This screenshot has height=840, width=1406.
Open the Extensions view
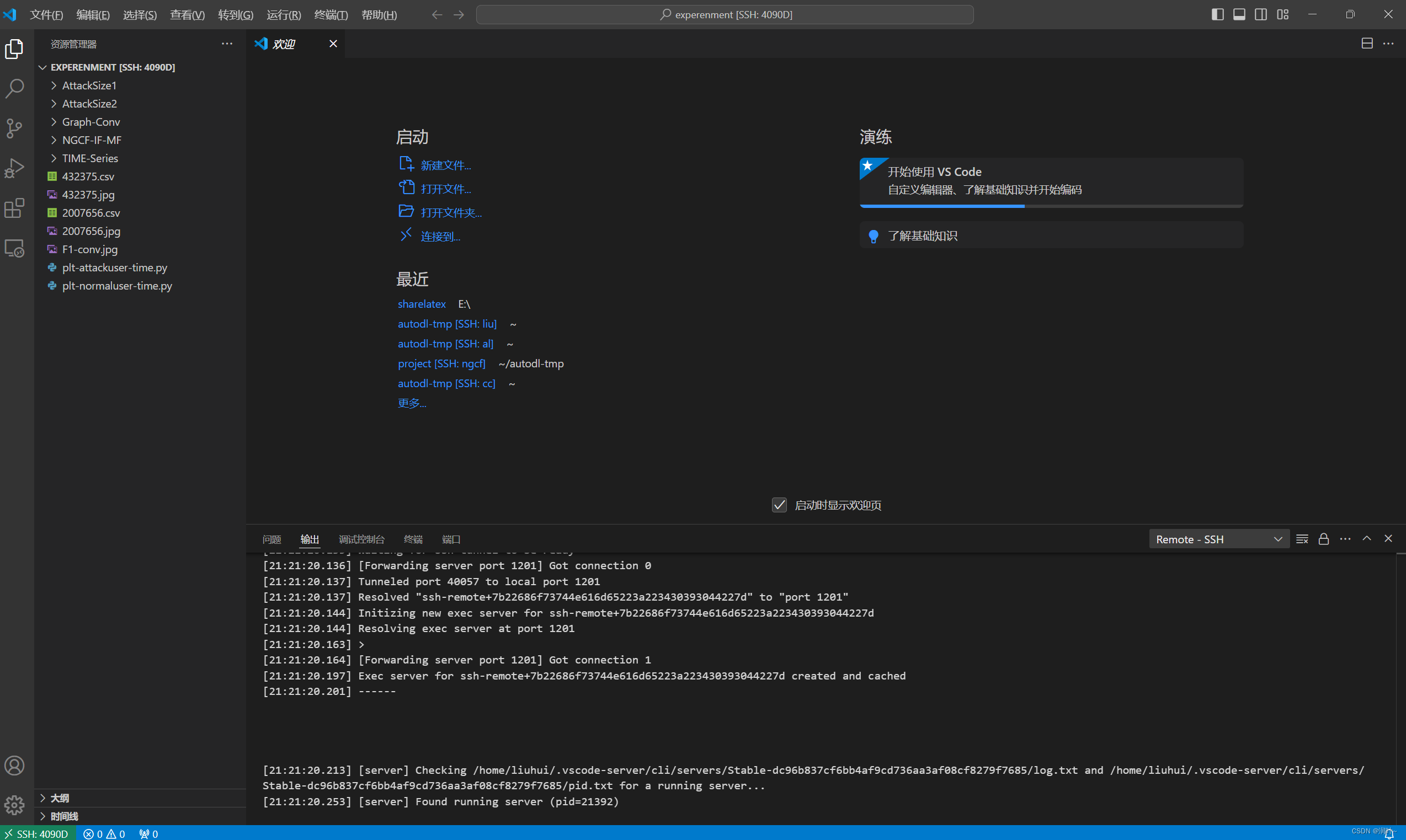(14, 208)
